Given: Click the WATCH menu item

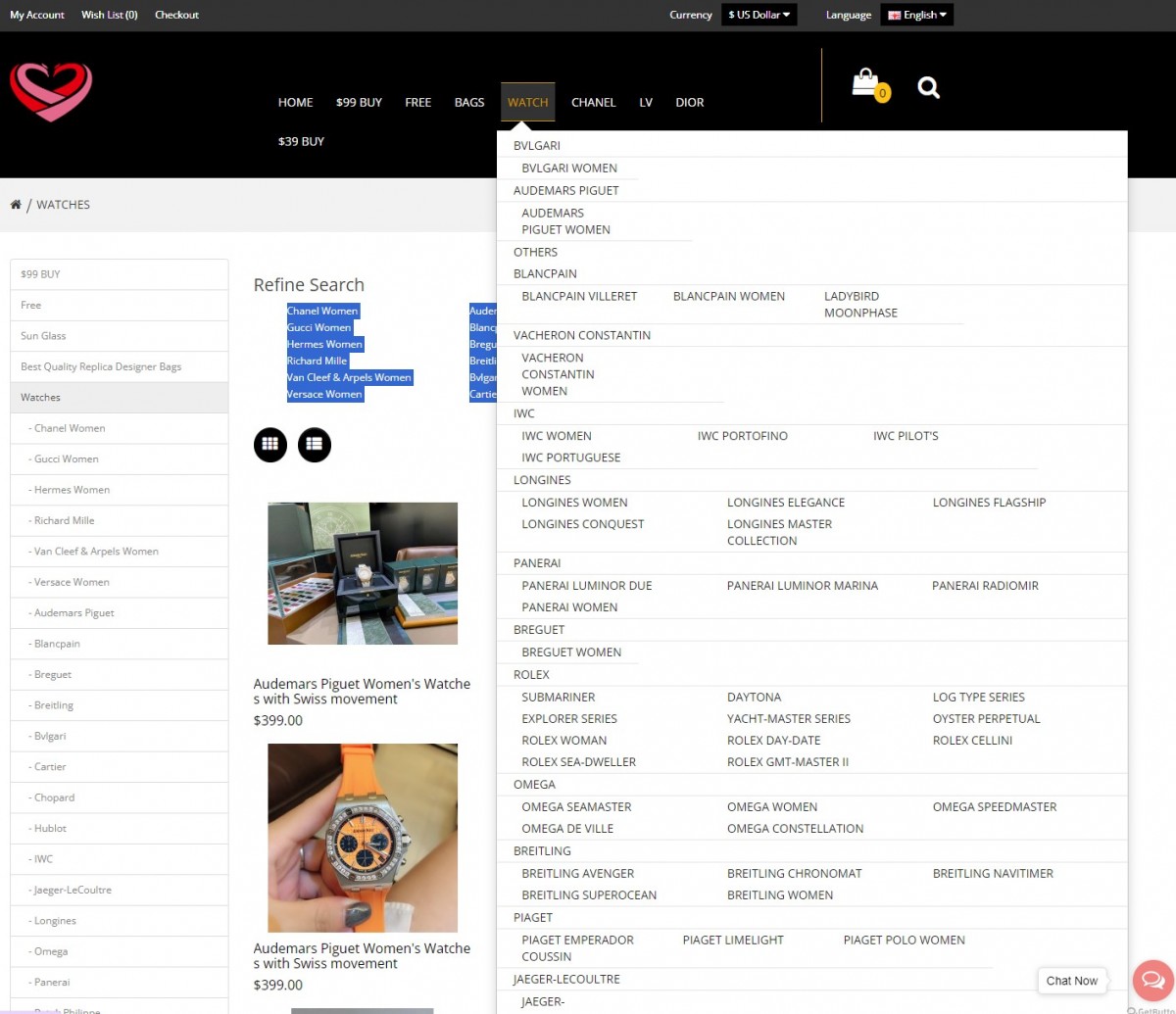Looking at the screenshot, I should coord(528,102).
